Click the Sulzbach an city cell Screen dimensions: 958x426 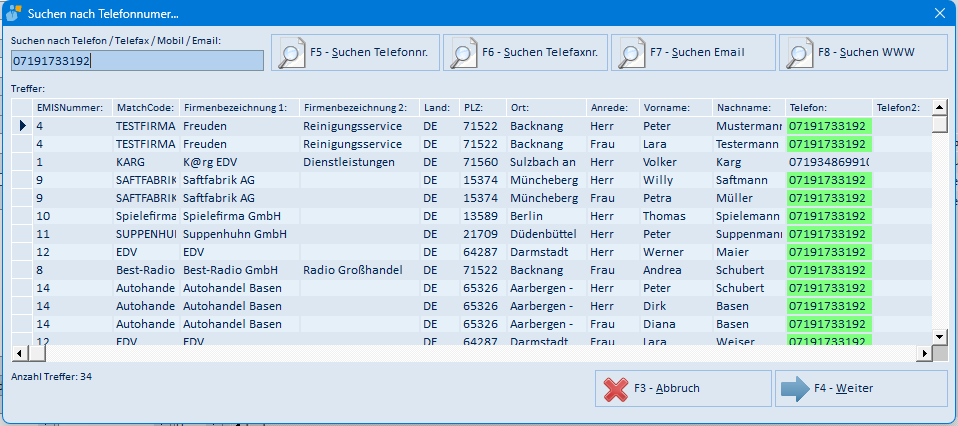point(547,162)
